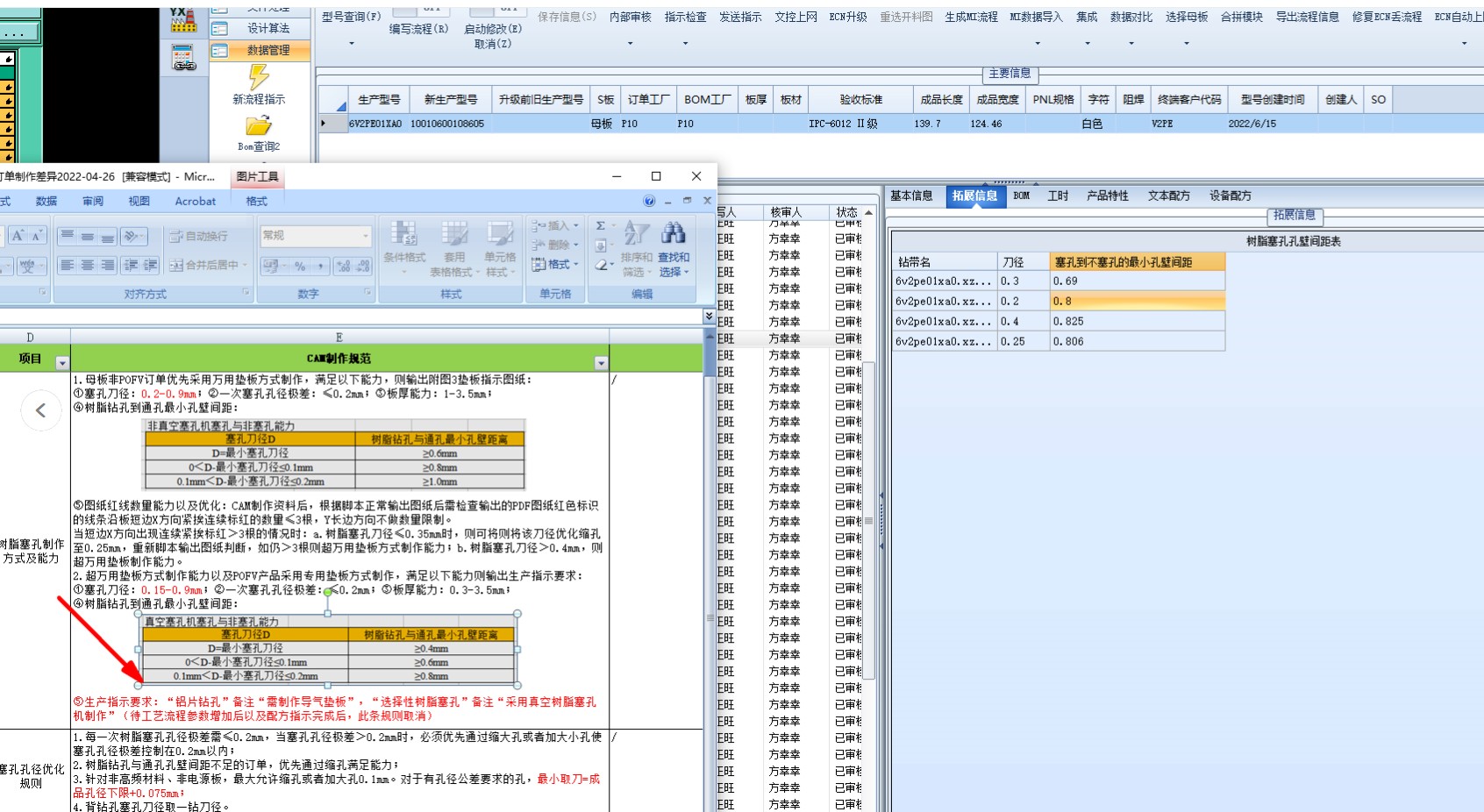
Task: Switch to 产品特性 tab
Action: click(x=1108, y=196)
